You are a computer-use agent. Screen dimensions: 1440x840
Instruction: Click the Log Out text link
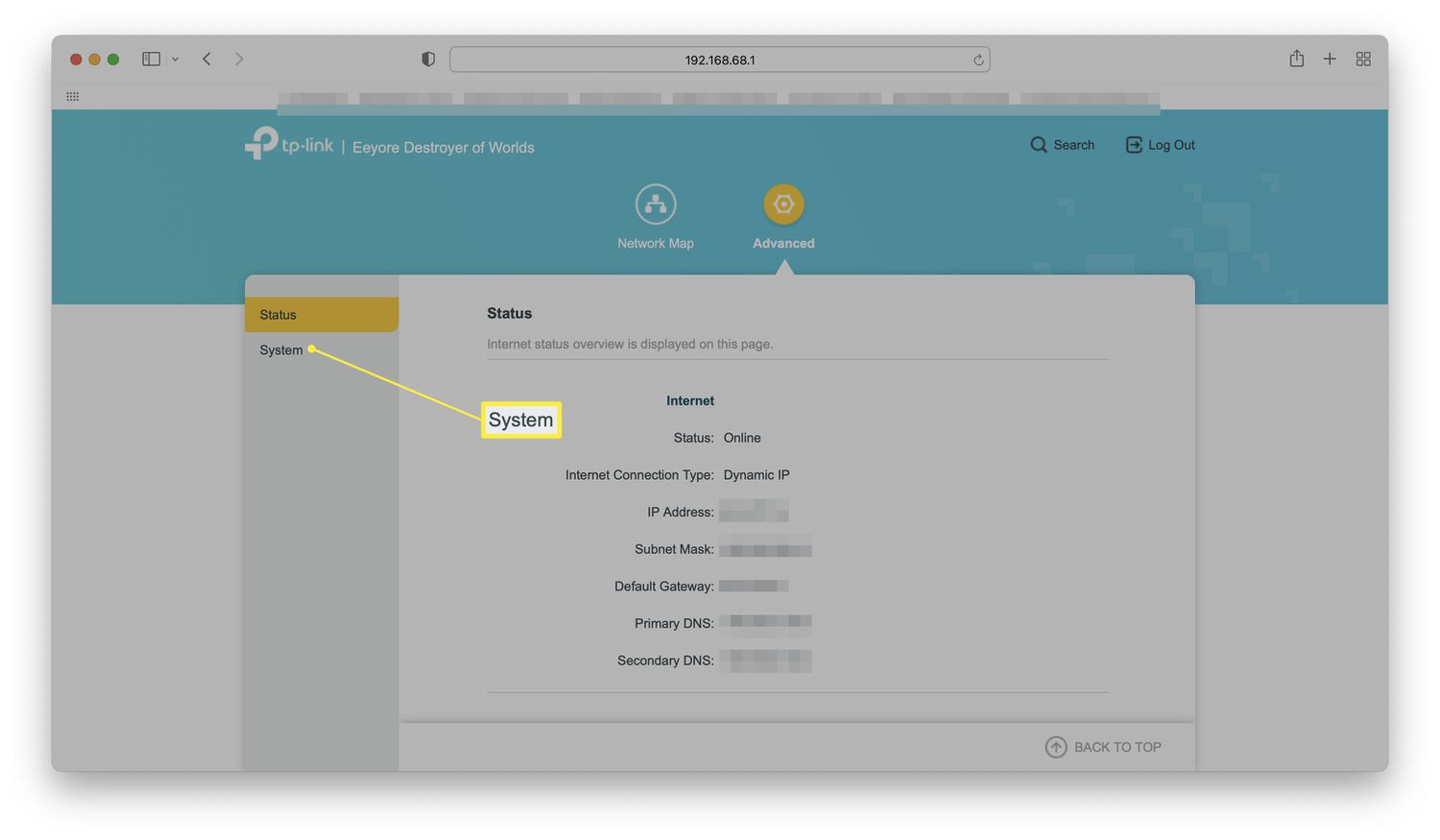1171,145
